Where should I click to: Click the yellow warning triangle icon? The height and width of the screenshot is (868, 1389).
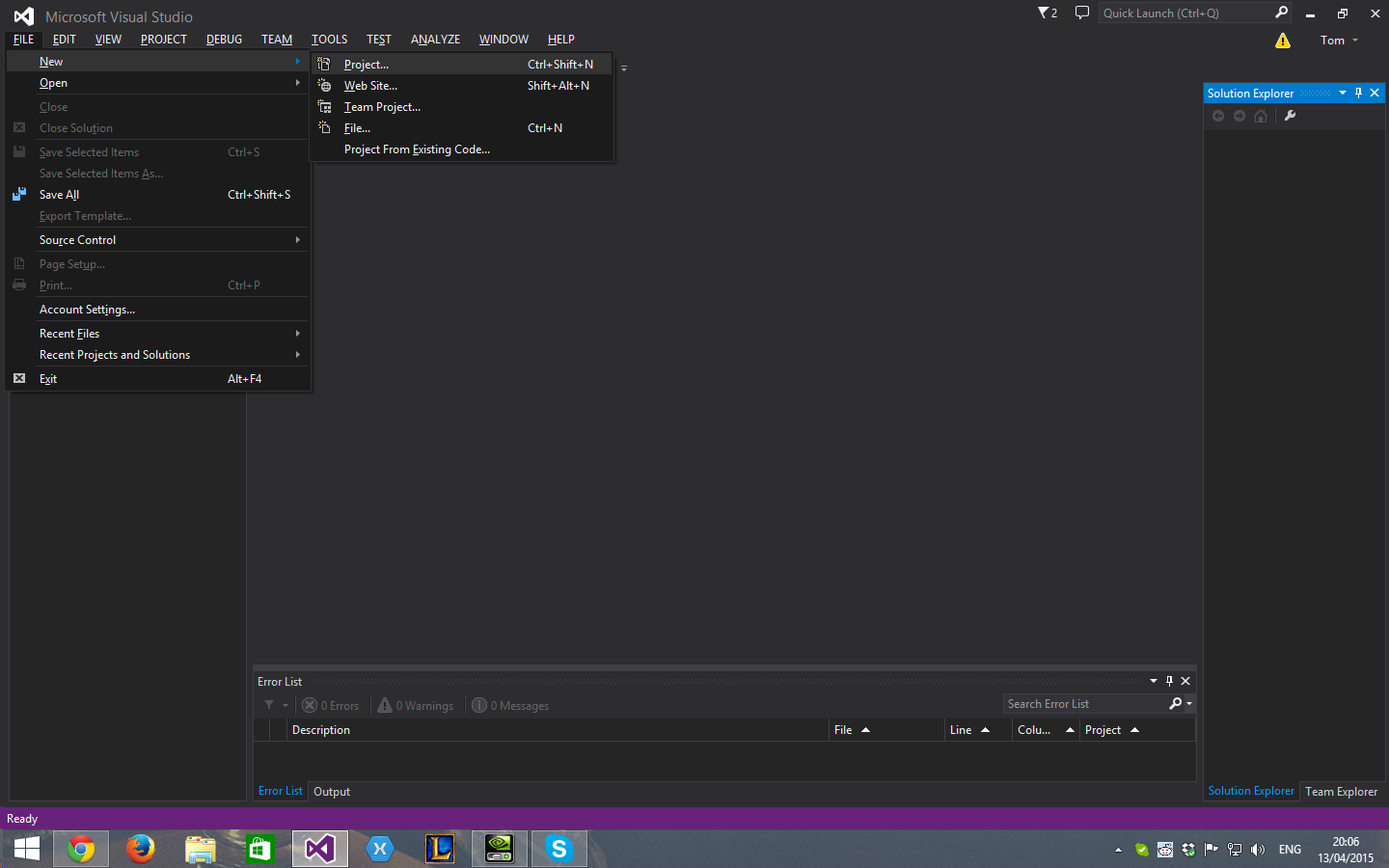pyautogui.click(x=1282, y=41)
